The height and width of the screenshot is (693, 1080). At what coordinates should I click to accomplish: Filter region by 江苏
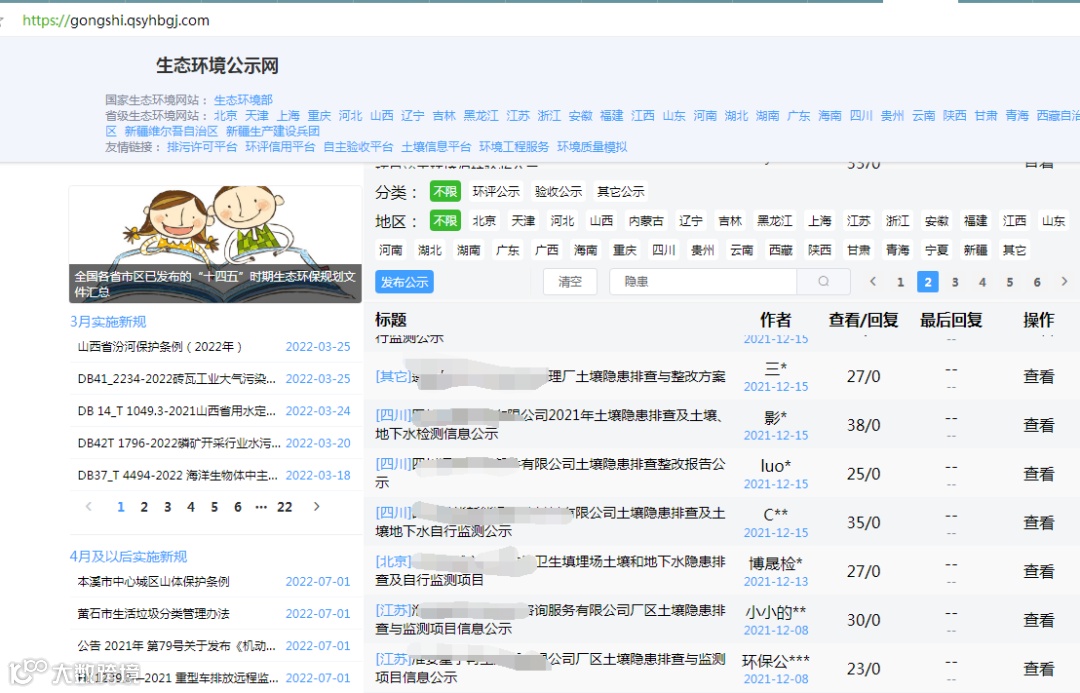[858, 220]
